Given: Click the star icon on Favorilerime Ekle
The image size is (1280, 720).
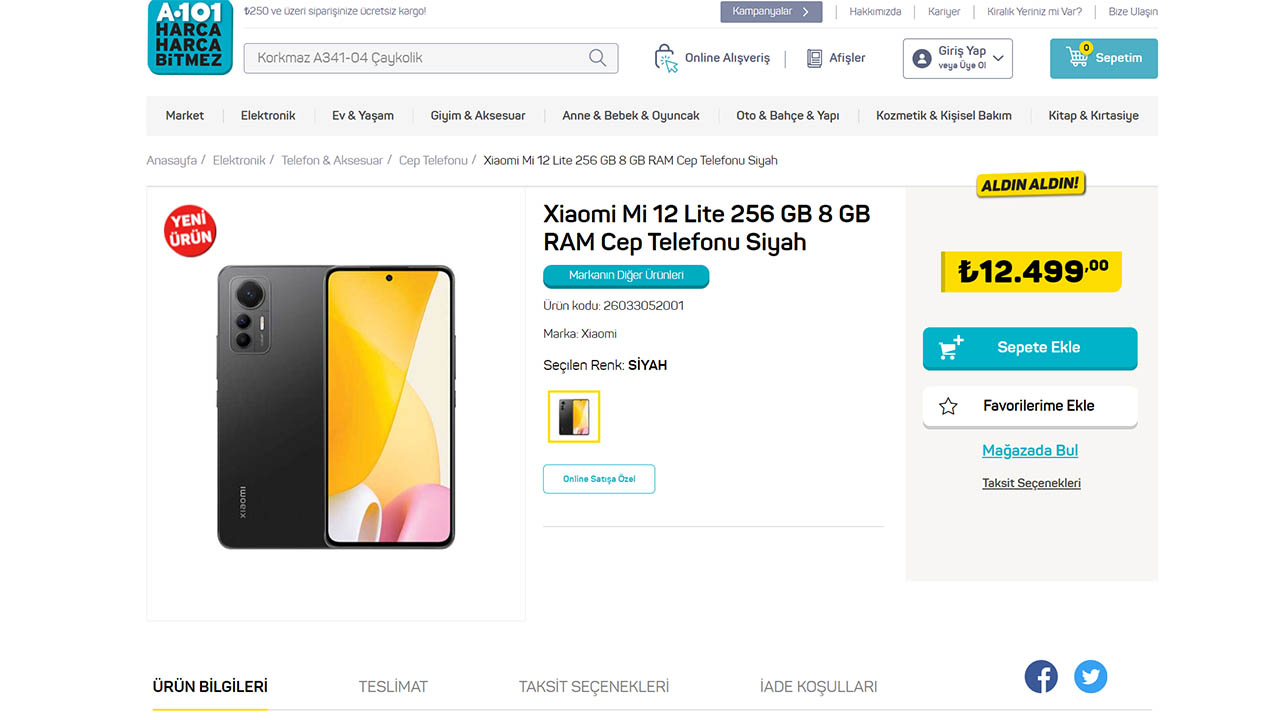Looking at the screenshot, I should 948,406.
